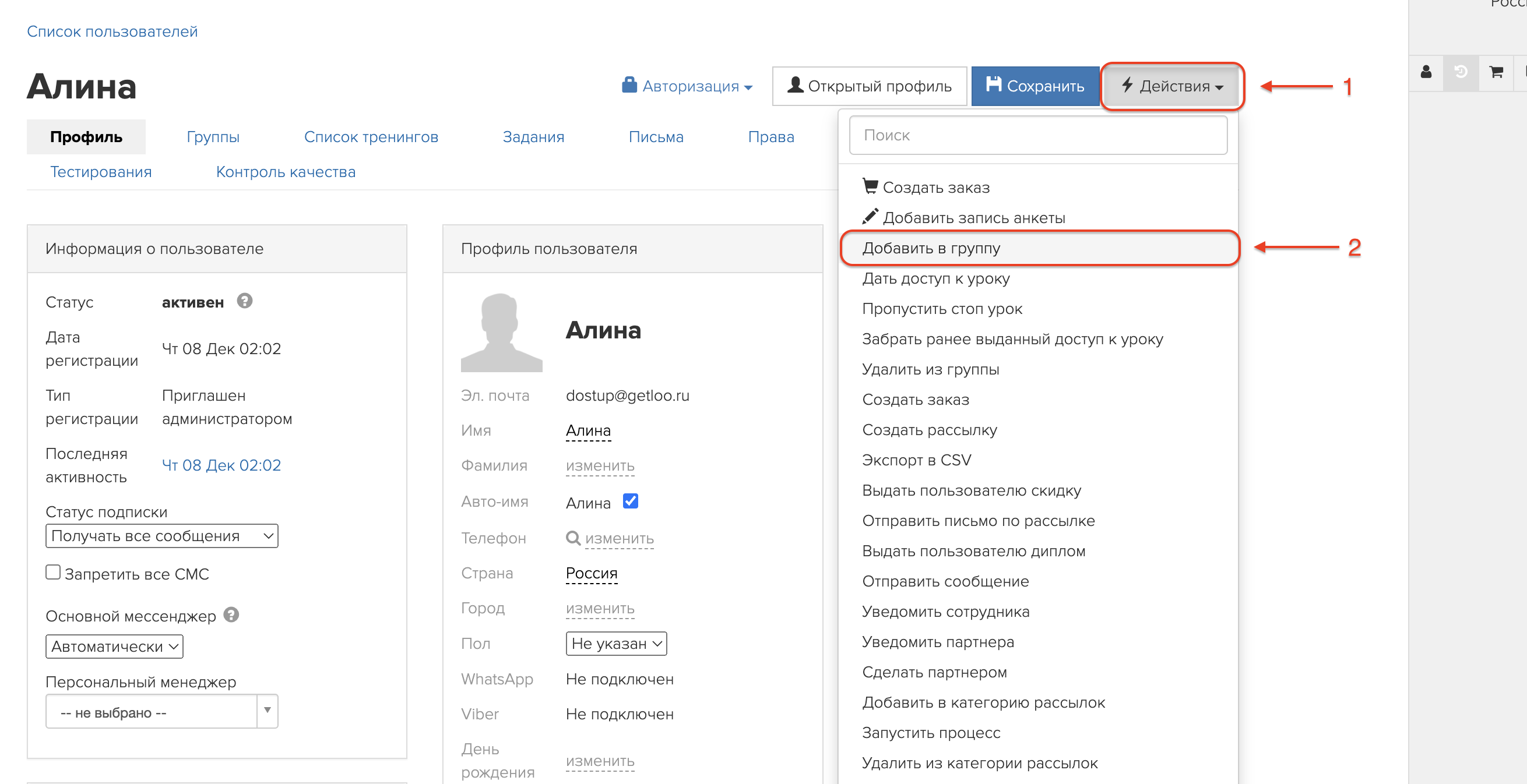Enable Запретить все СМС checkbox
1527x784 pixels.
coord(54,573)
